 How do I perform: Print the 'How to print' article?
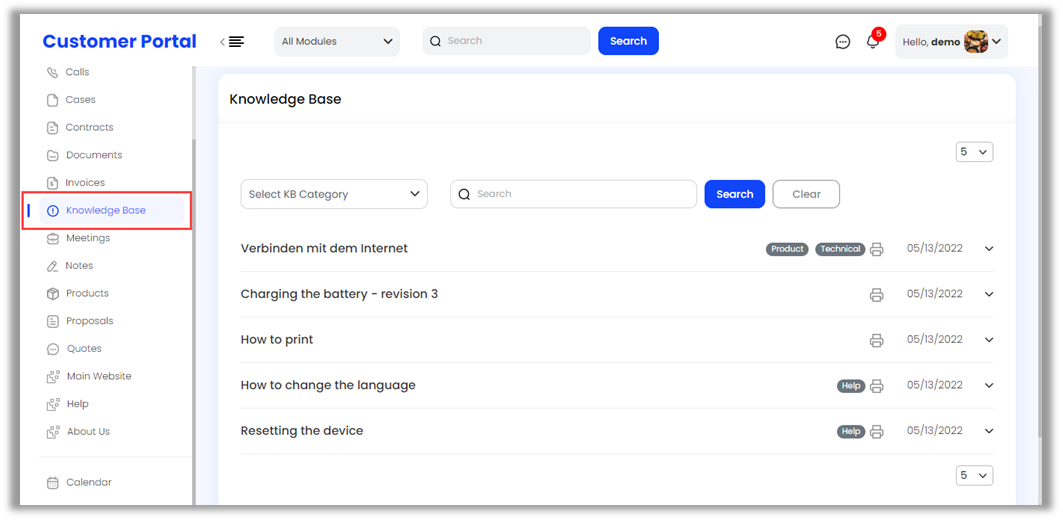[877, 340]
